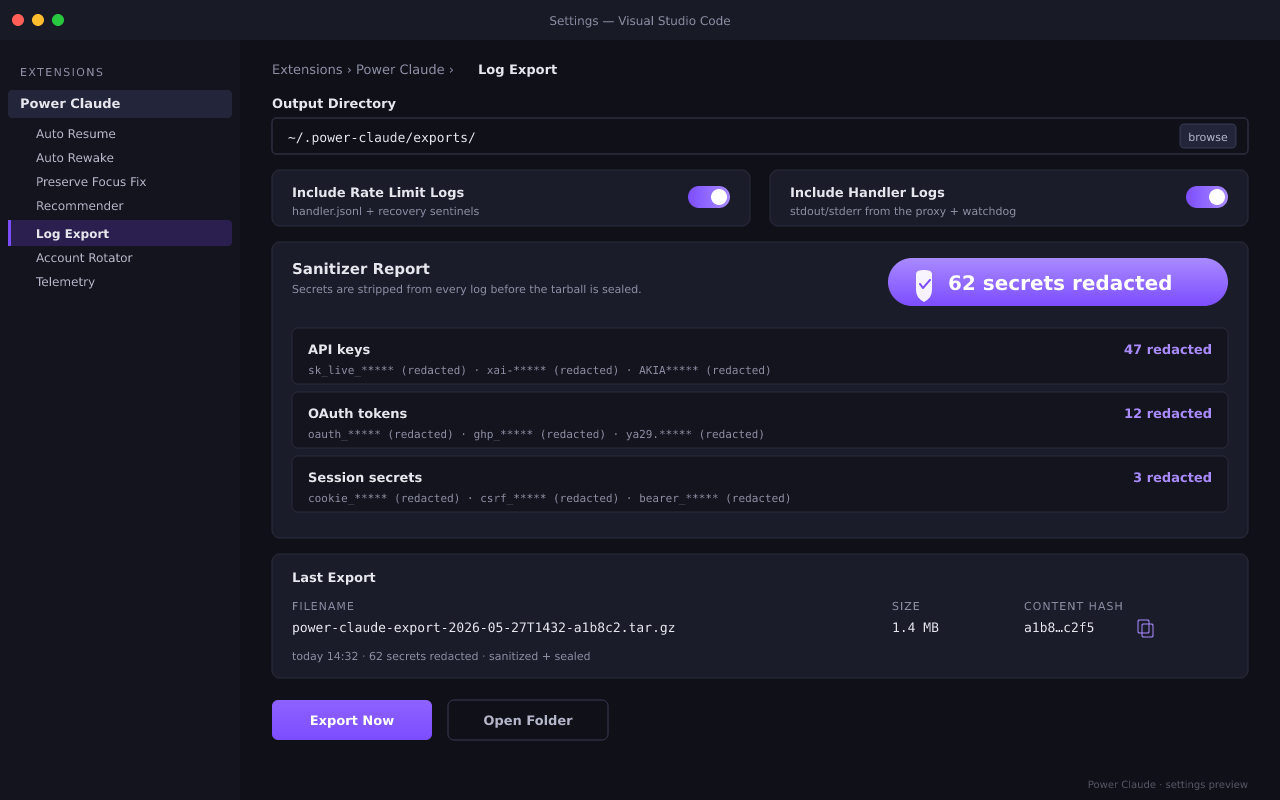
Task: Click the Extensions breadcrumb link
Action: point(307,70)
